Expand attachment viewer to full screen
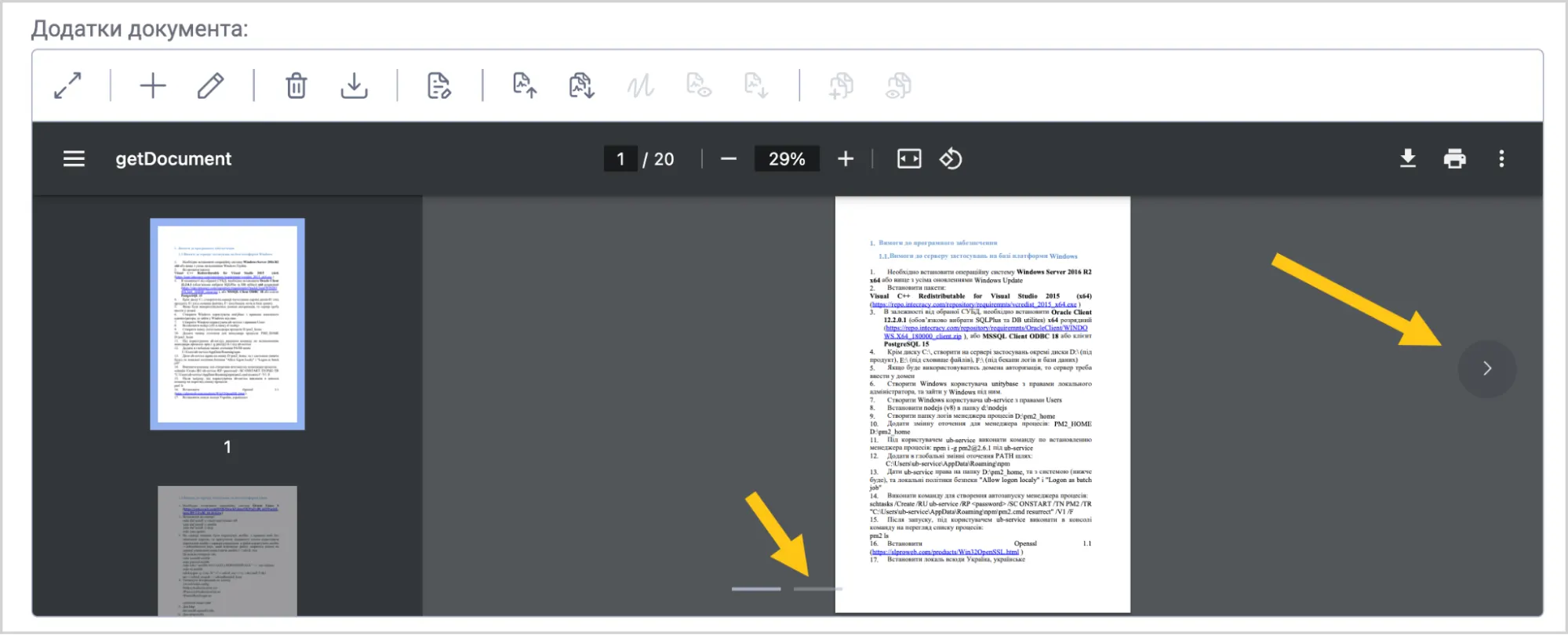 click(x=67, y=85)
